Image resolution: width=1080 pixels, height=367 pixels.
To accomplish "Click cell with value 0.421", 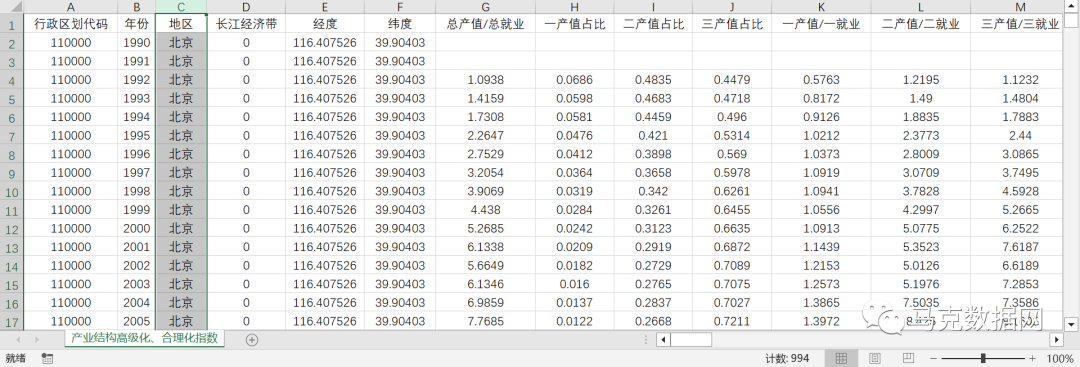I will 654,136.
